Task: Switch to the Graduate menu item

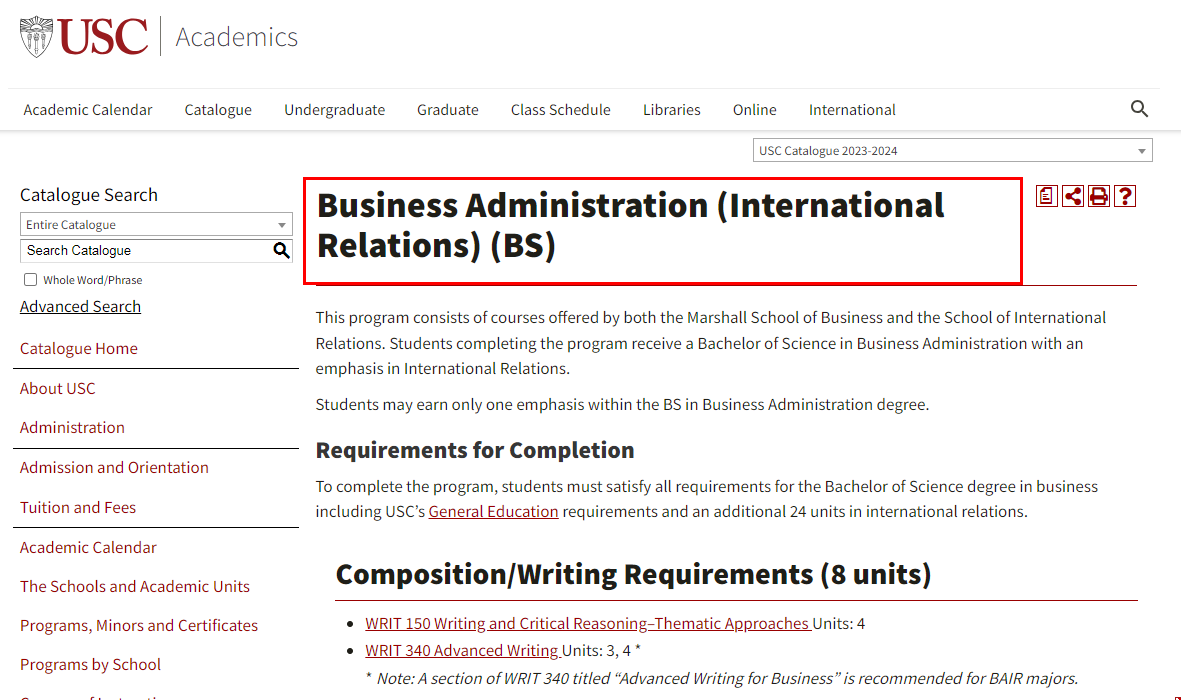Action: pyautogui.click(x=447, y=109)
